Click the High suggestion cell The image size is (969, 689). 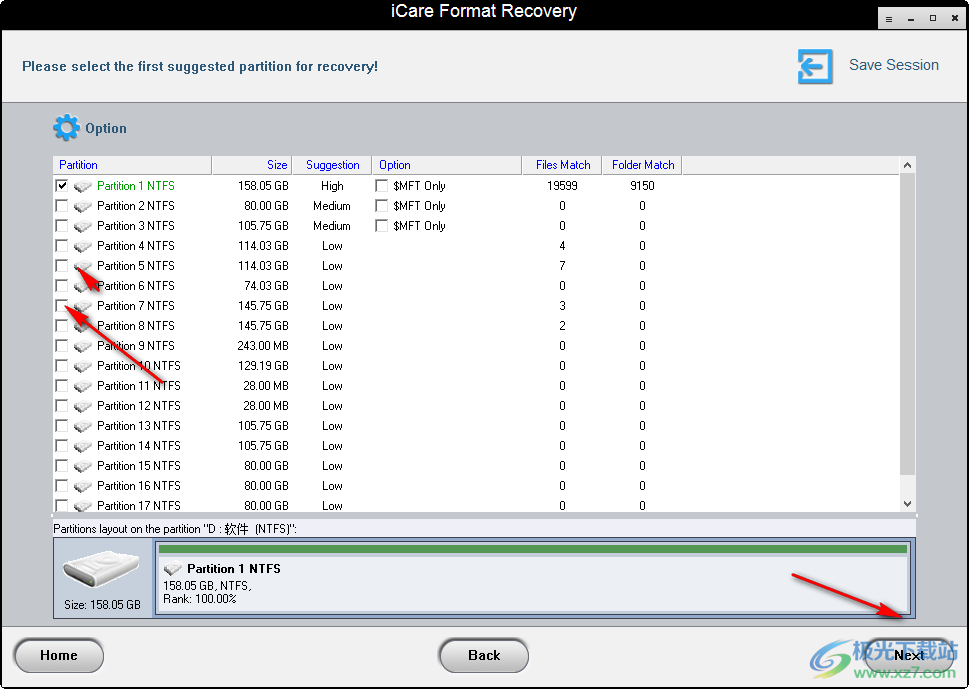point(332,186)
